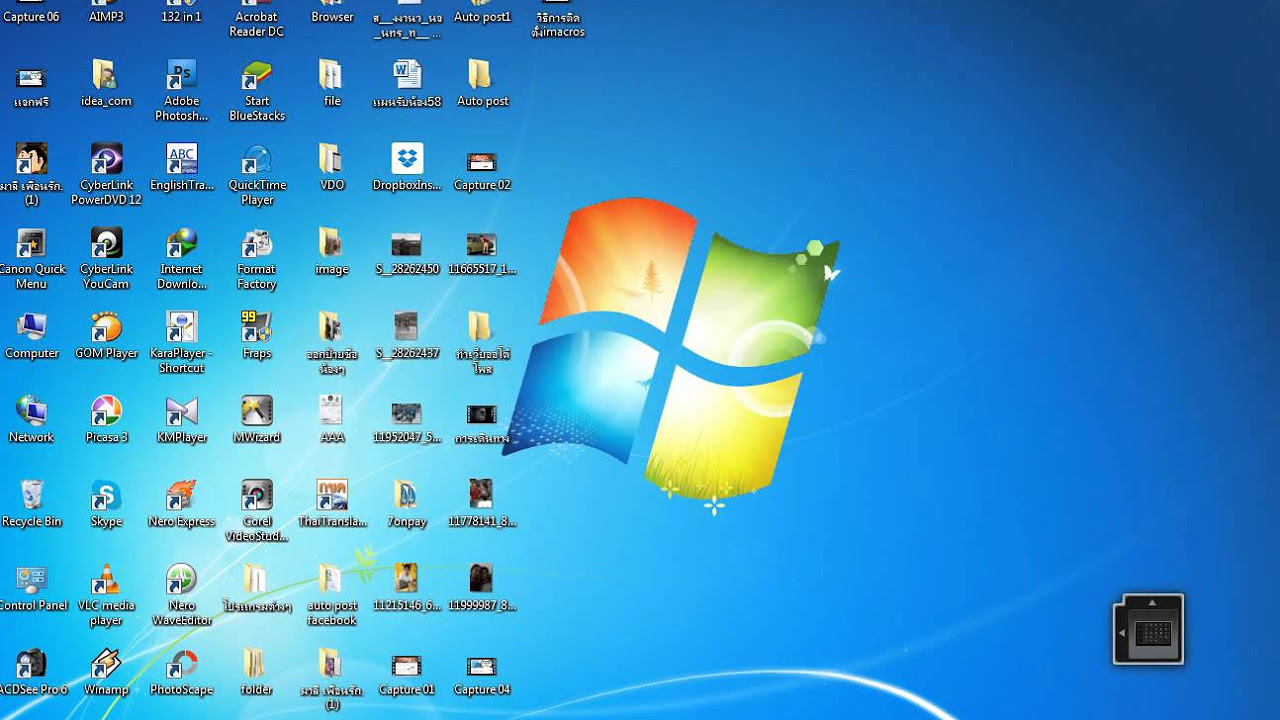Click the Control Panel icon
The height and width of the screenshot is (720, 1280).
pos(31,580)
